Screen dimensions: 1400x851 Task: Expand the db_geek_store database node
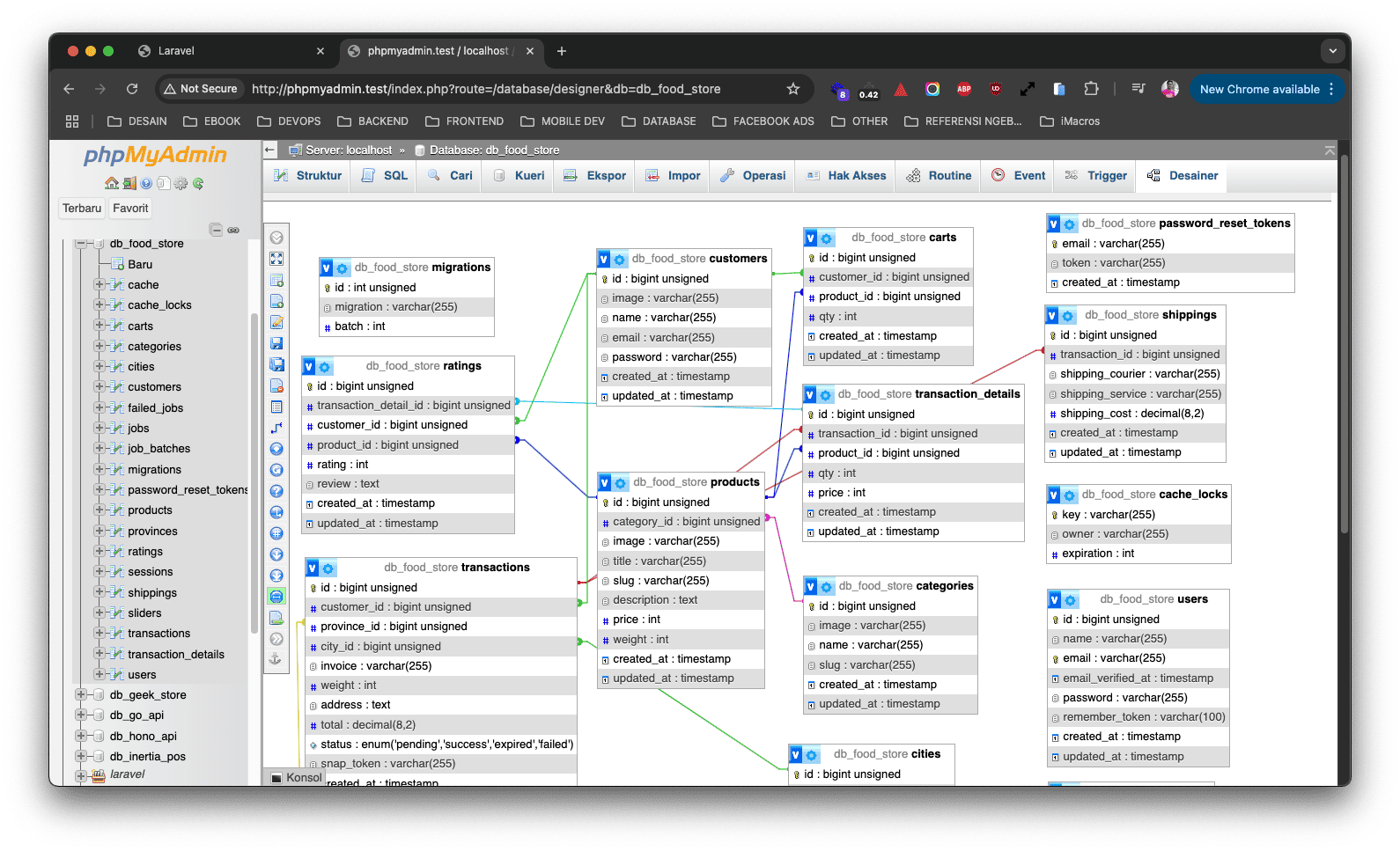pyautogui.click(x=81, y=694)
